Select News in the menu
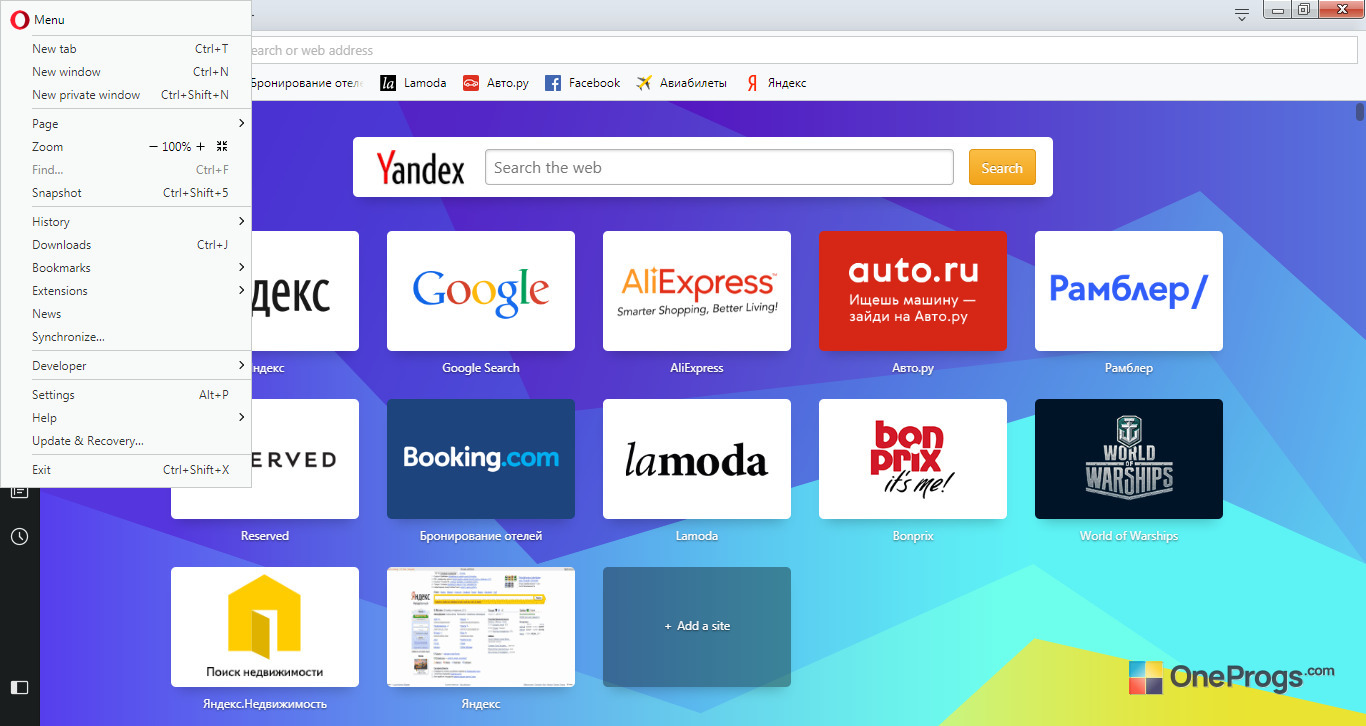 126,314
